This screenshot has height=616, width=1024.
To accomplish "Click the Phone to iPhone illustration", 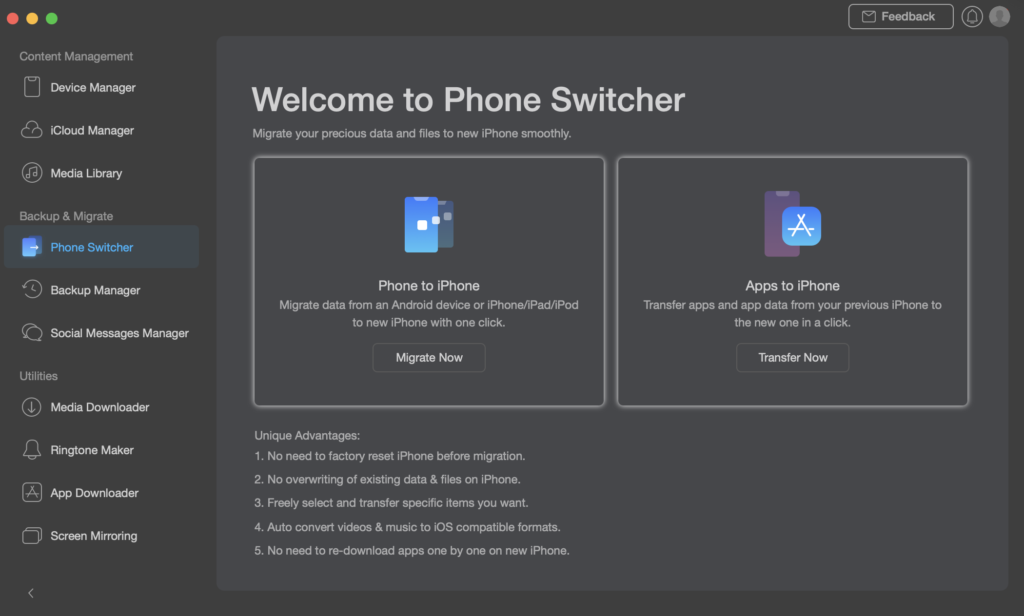I will tap(429, 223).
